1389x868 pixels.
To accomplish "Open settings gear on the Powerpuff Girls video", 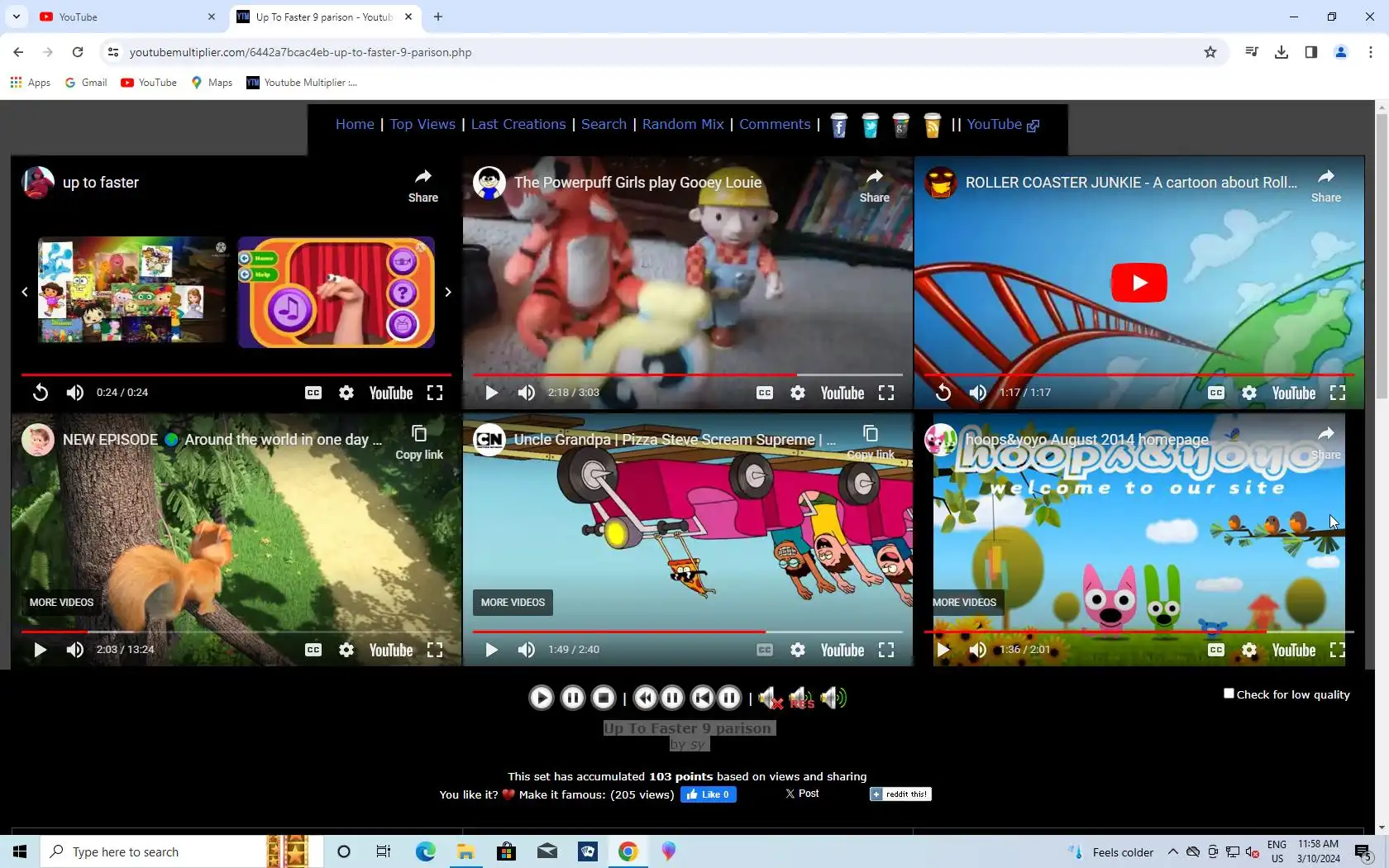I will tap(798, 393).
